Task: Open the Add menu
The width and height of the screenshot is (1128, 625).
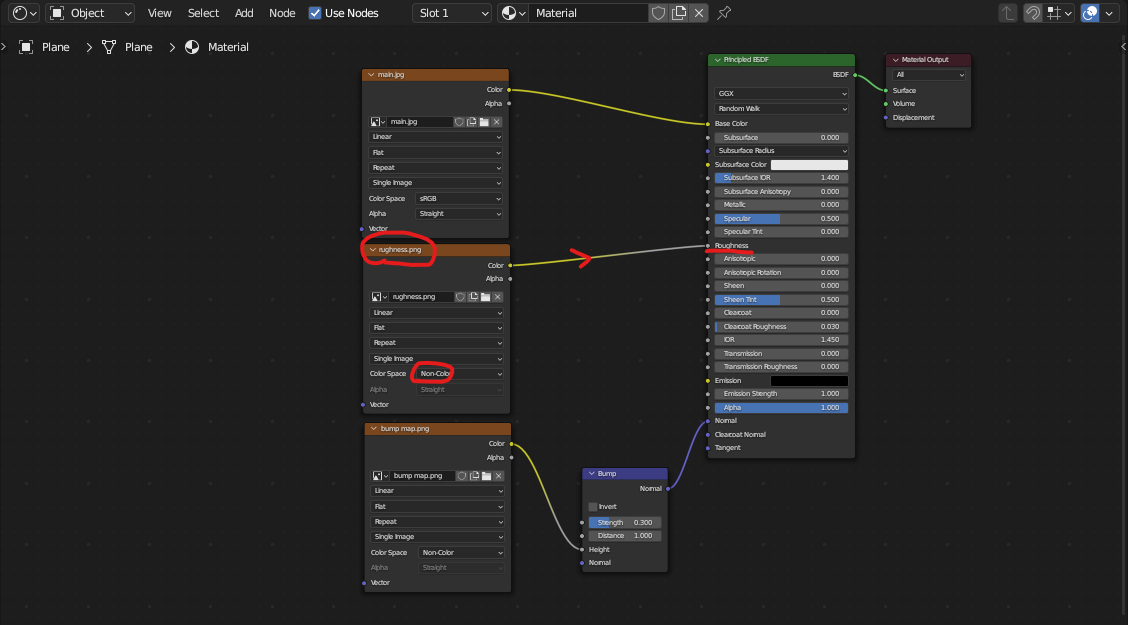Action: [x=244, y=13]
